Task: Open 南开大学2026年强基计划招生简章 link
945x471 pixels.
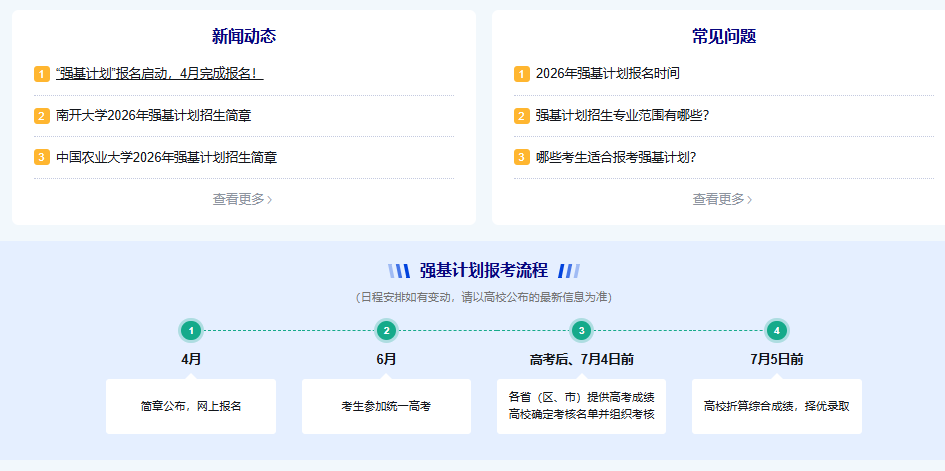Action: (x=153, y=116)
